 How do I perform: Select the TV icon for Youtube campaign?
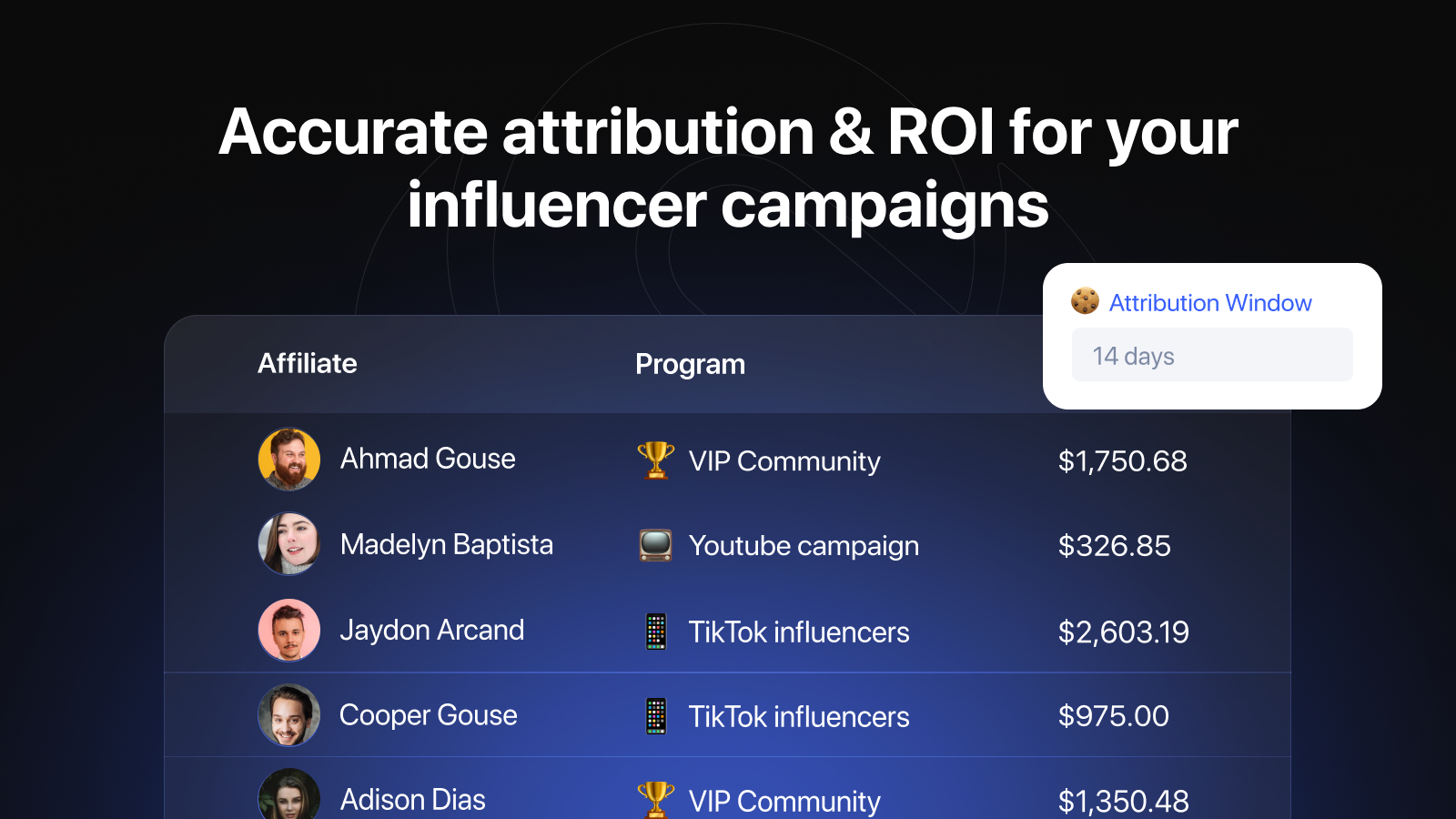[654, 545]
